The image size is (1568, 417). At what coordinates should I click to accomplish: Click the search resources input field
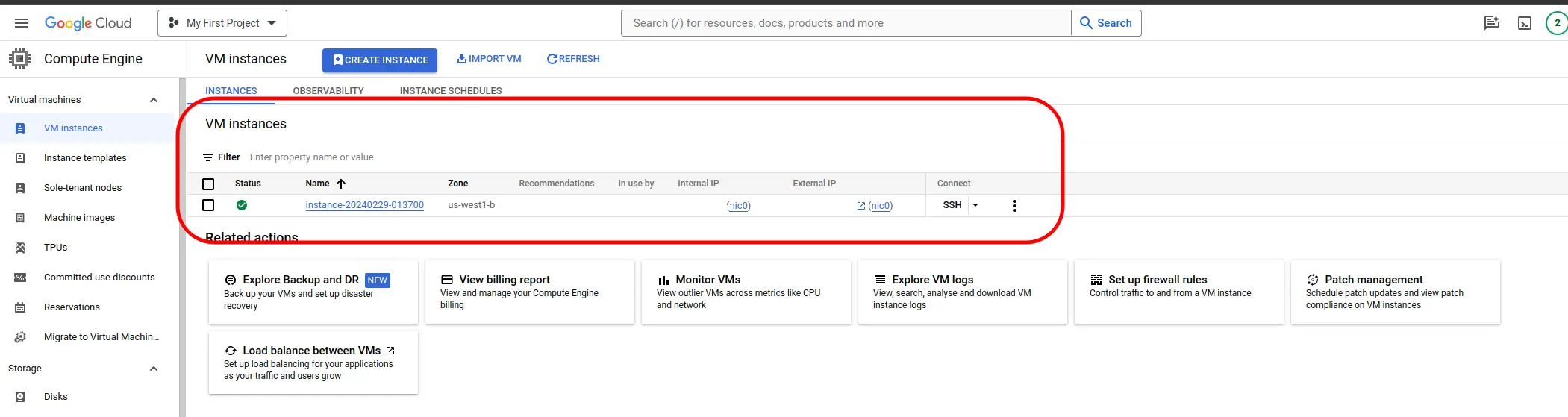[x=846, y=23]
